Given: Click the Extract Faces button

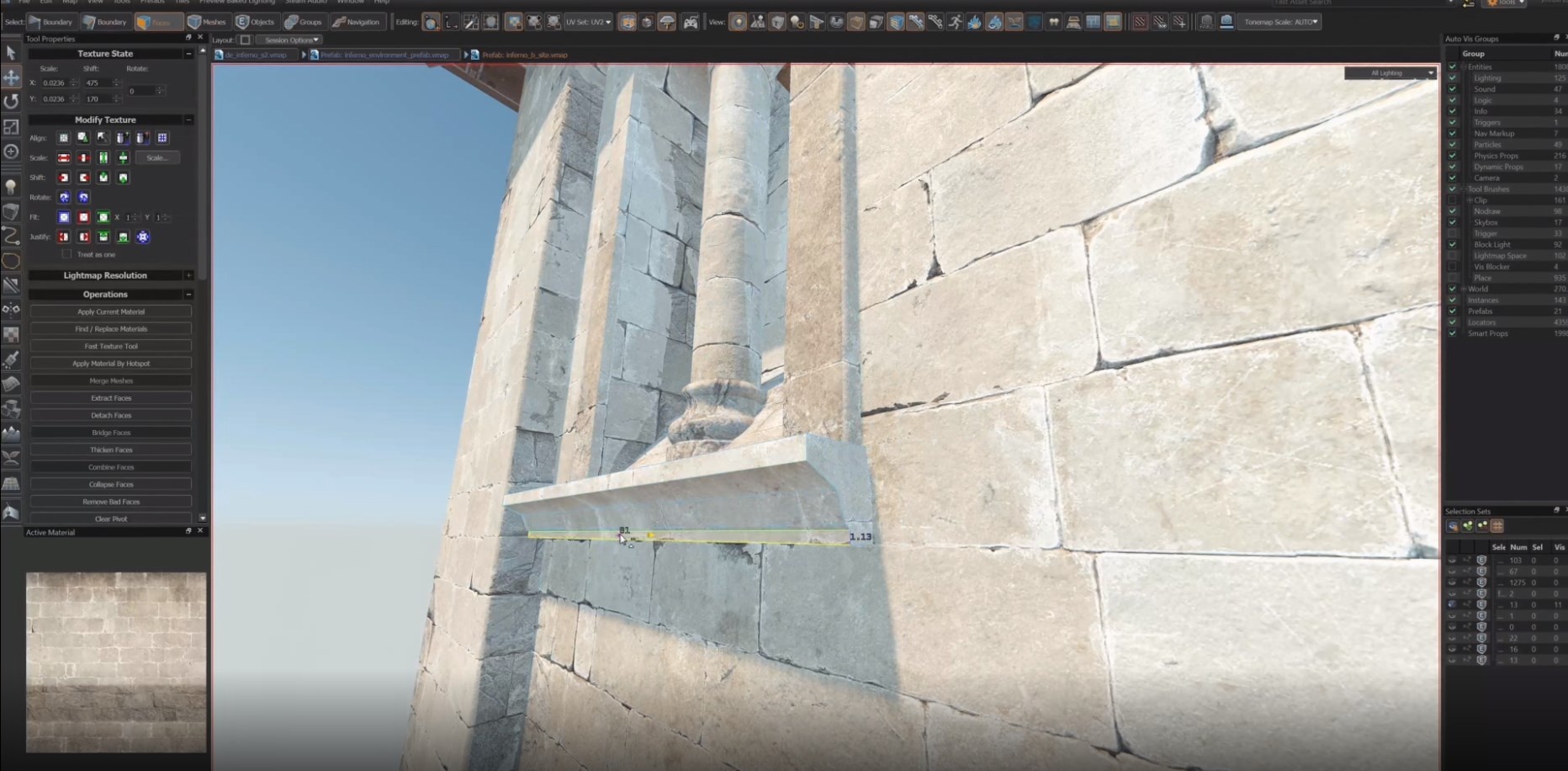Looking at the screenshot, I should (x=111, y=398).
